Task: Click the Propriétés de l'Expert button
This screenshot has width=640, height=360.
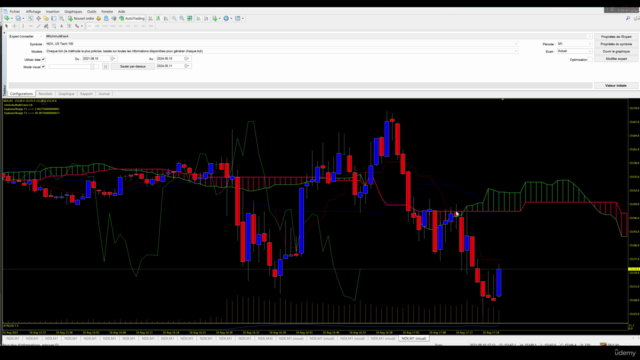Action: coord(616,37)
